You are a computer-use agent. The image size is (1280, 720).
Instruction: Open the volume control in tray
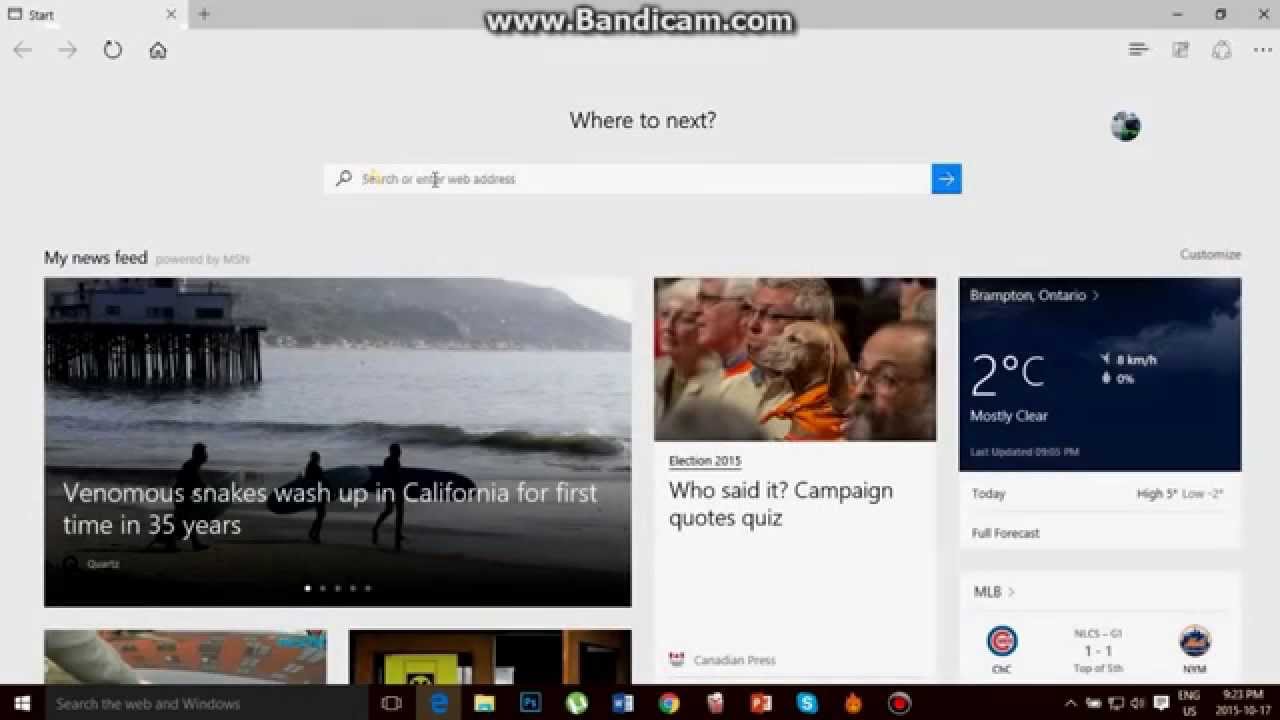pos(1138,703)
